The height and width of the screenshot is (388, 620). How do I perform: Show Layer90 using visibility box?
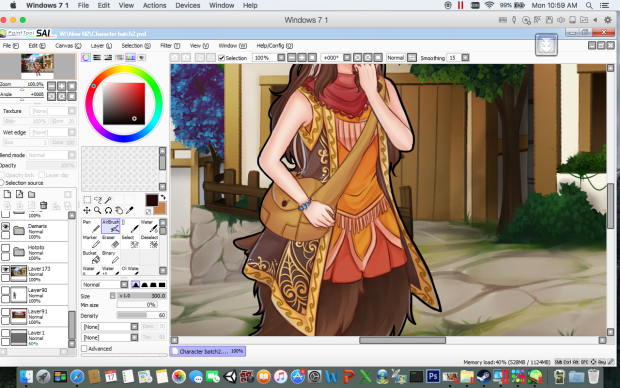pyautogui.click(x=6, y=291)
